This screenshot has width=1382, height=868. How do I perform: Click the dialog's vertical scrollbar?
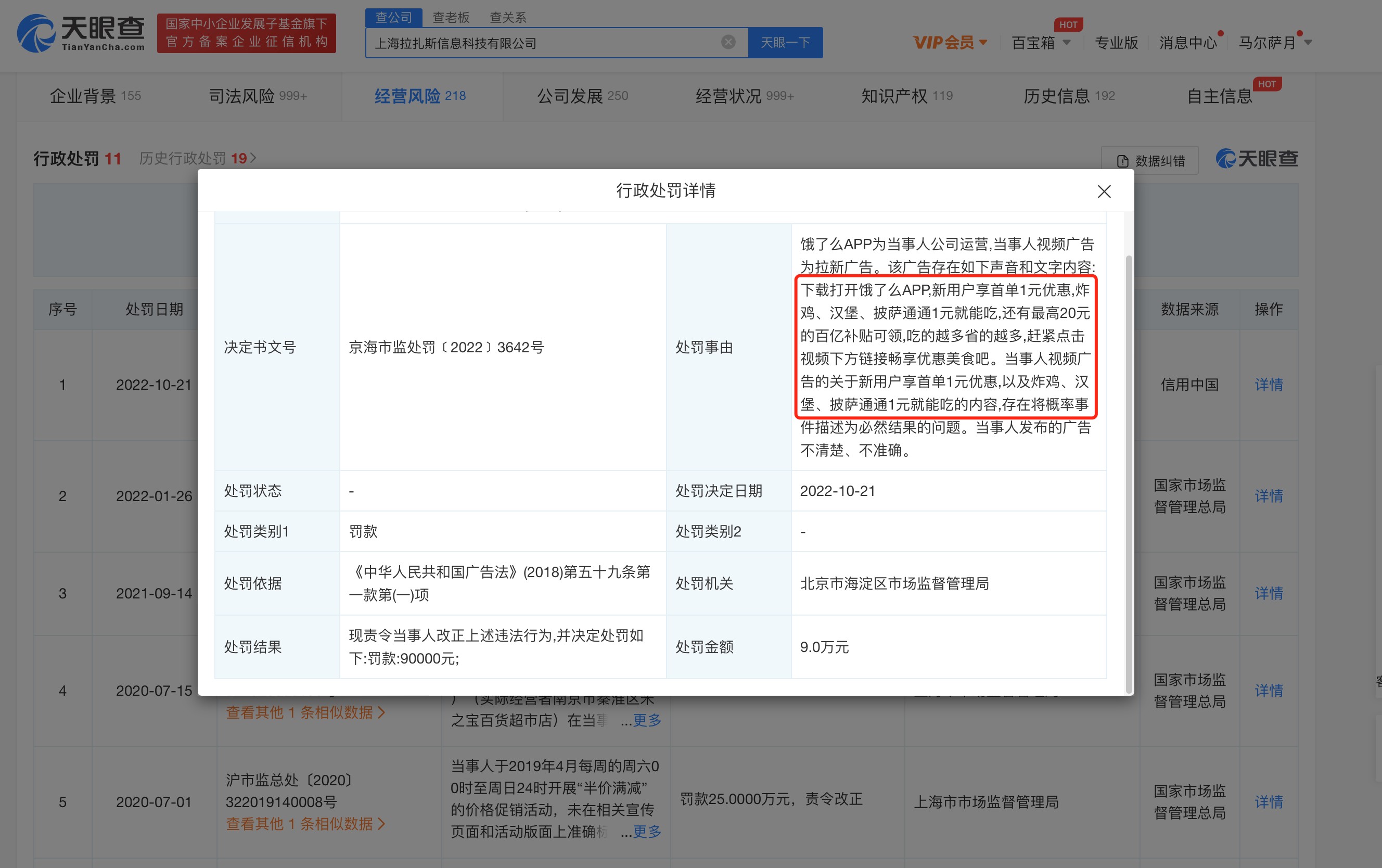1129,474
